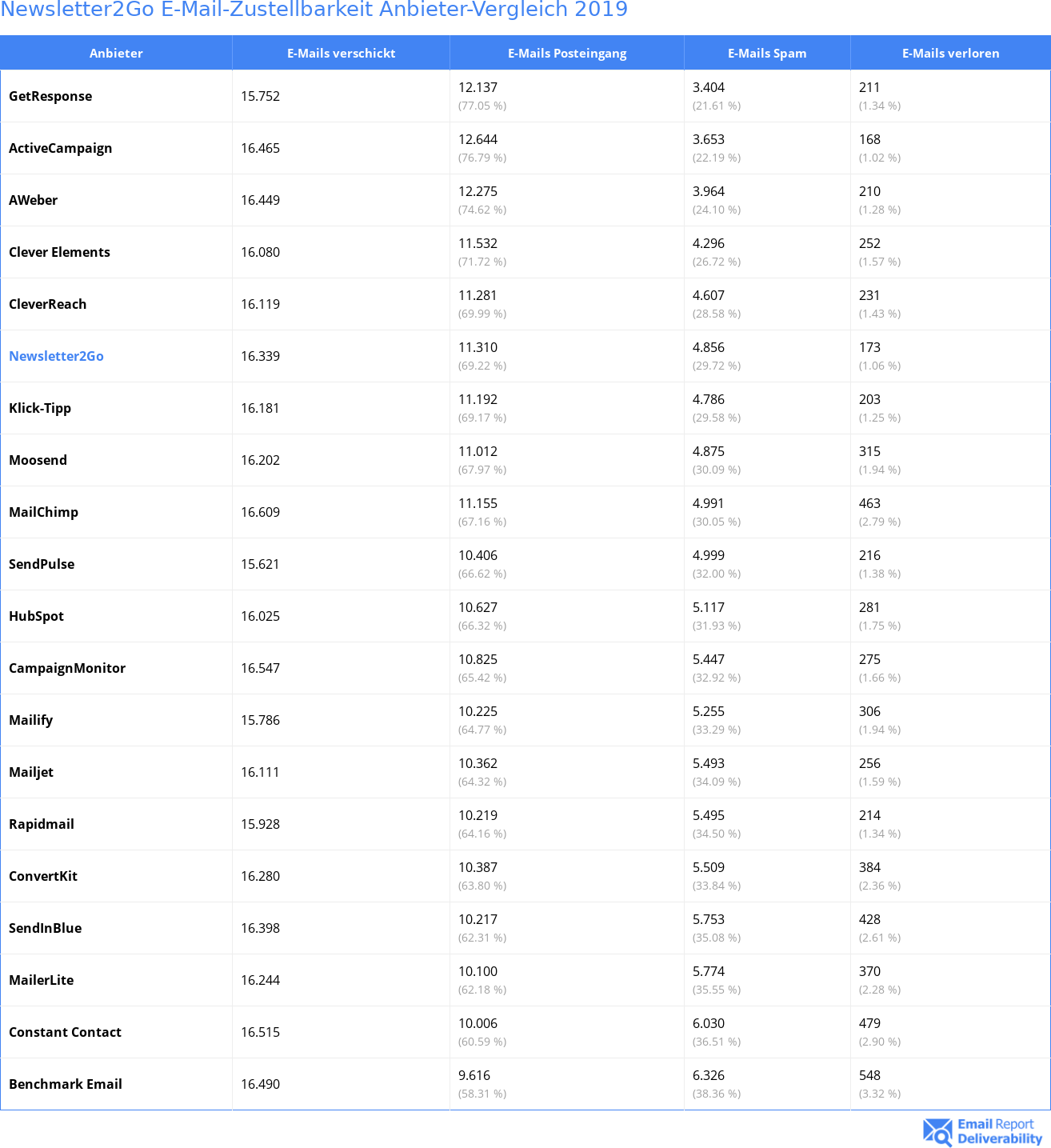Click the Email Report Deliverability text
Image resolution: width=1051 pixels, height=1148 pixels.
(1000, 1131)
